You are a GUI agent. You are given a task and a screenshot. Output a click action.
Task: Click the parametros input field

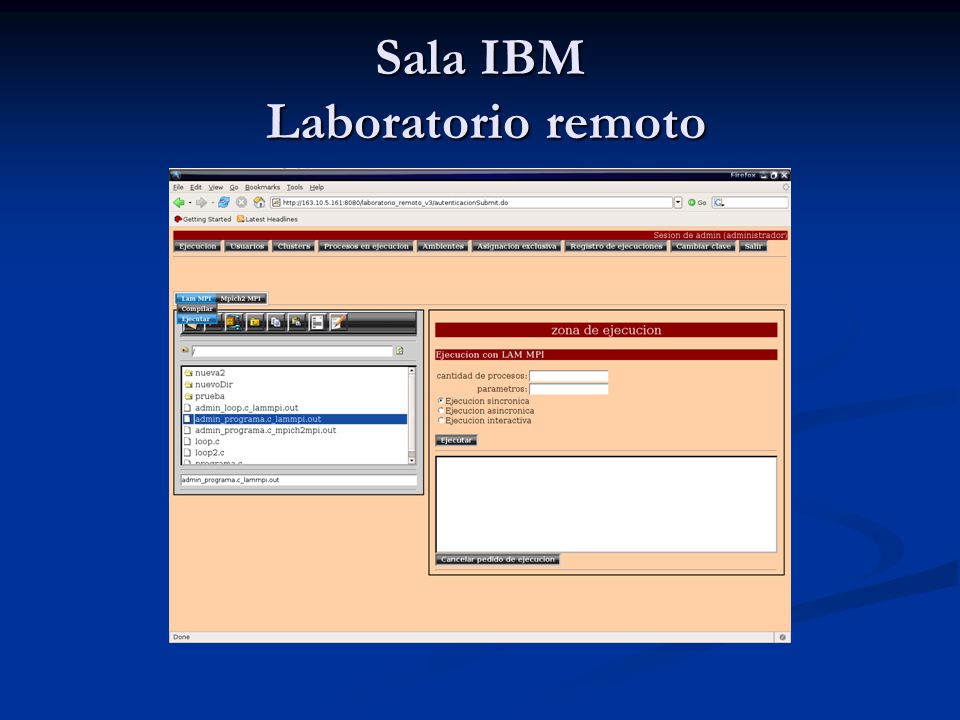click(569, 389)
